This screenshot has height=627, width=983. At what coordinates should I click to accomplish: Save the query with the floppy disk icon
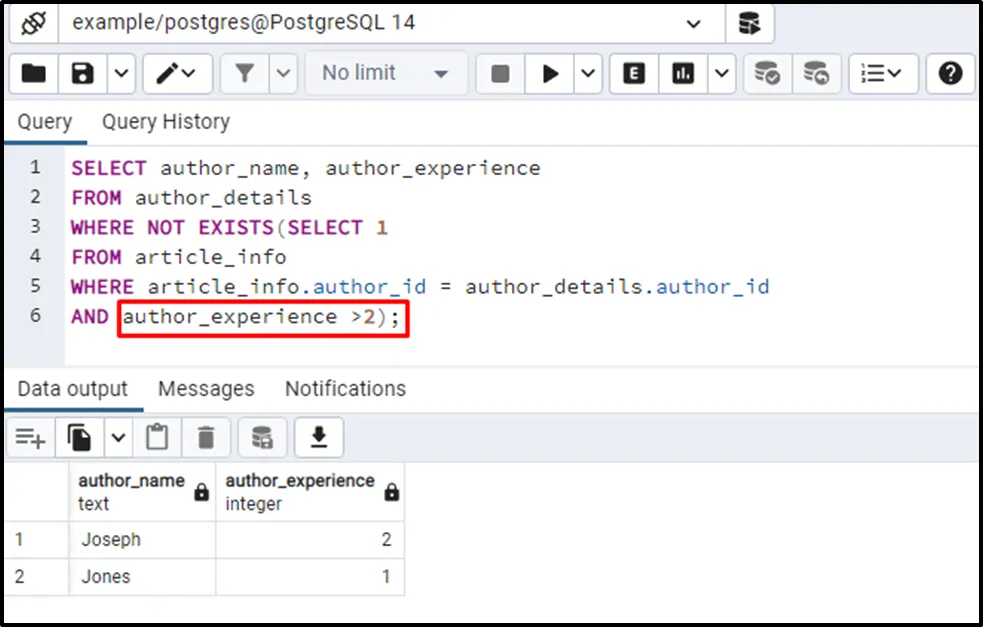point(83,73)
